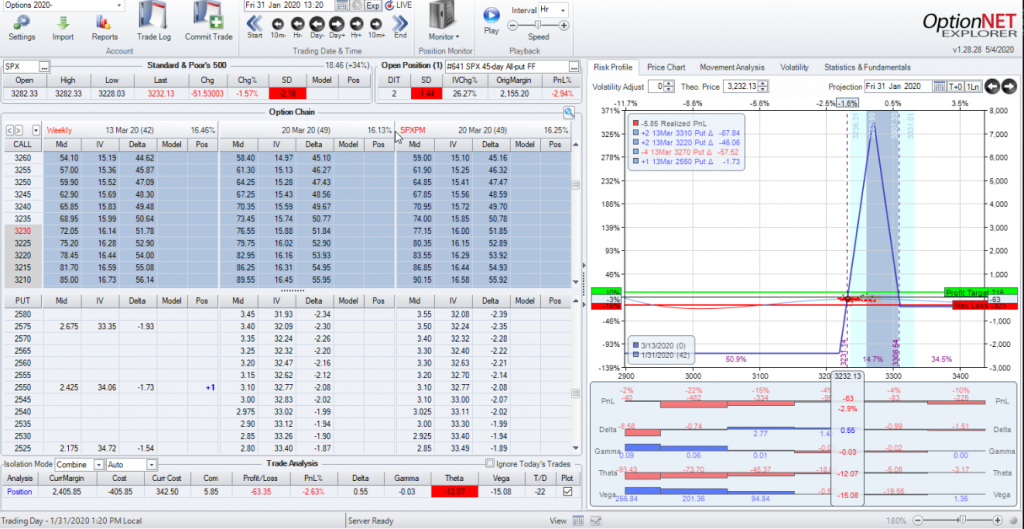Screen dimensions: 1024x529
Task: Toggle 13Mar 2550 Put legend marker
Action: (x=635, y=161)
